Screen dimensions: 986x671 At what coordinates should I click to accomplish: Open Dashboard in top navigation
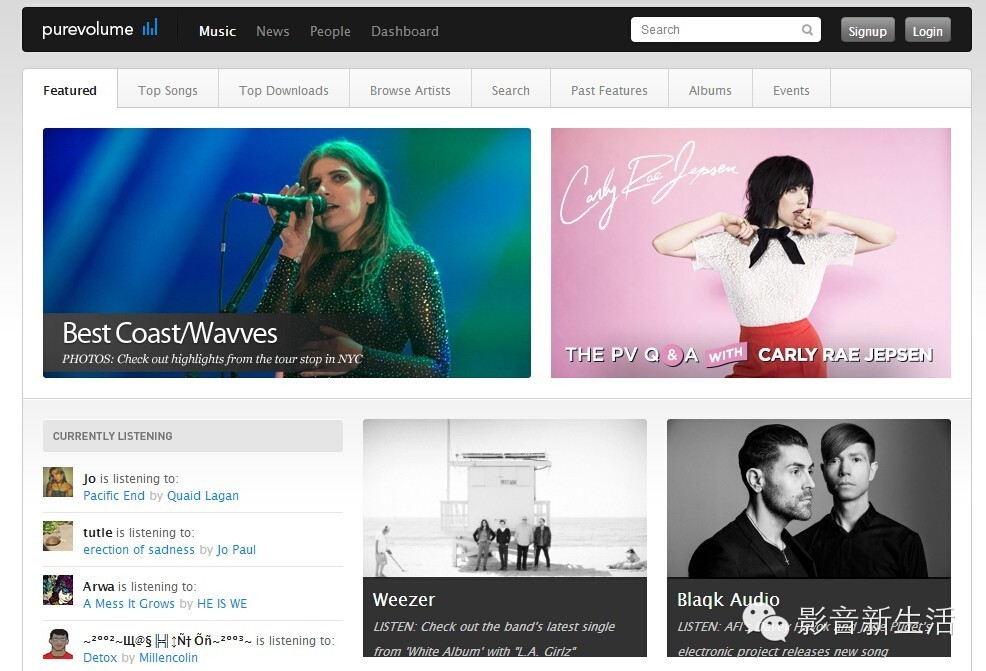pyautogui.click(x=405, y=31)
